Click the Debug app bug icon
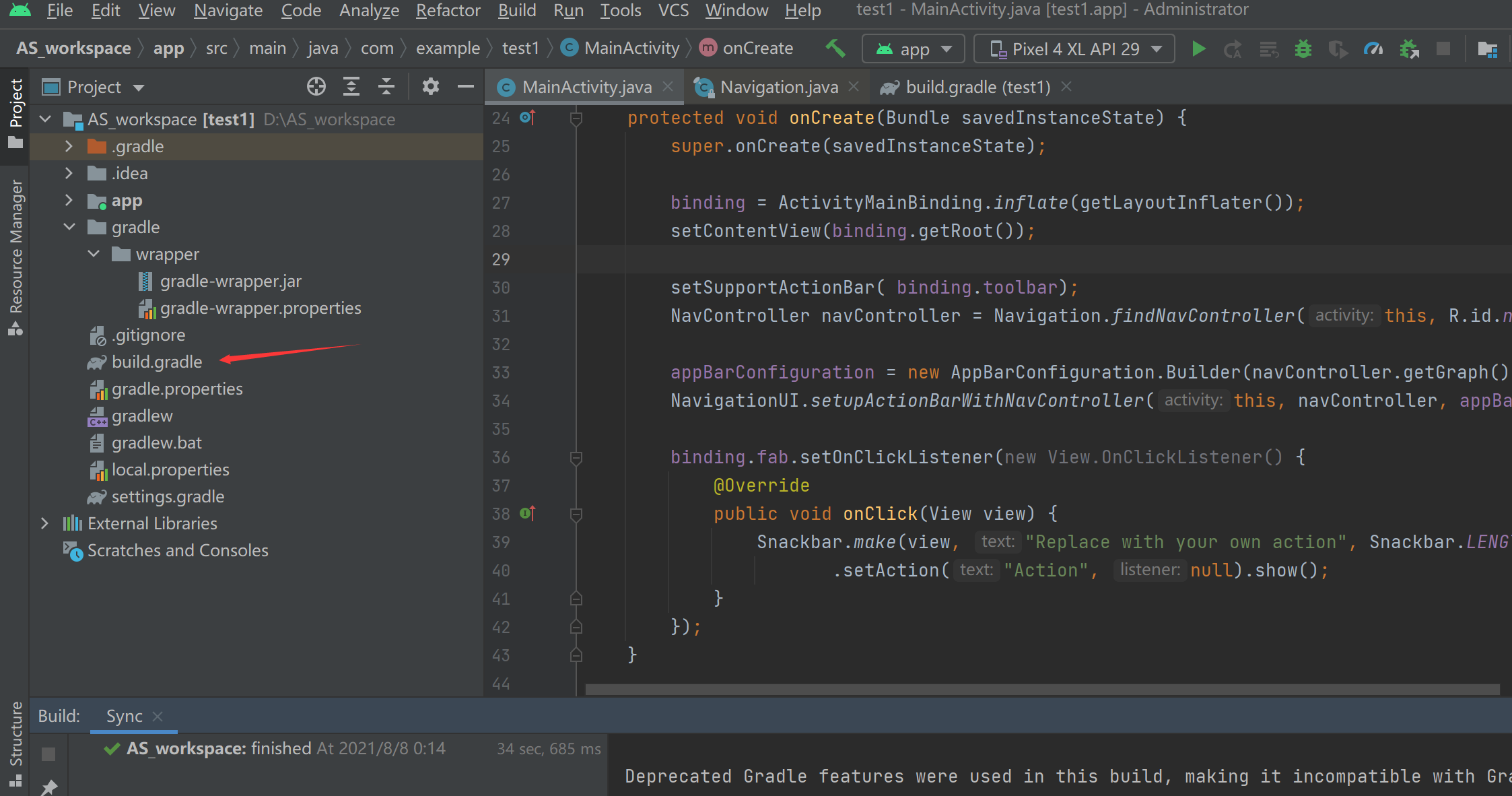Screen dimensions: 1512x796 click(1303, 49)
